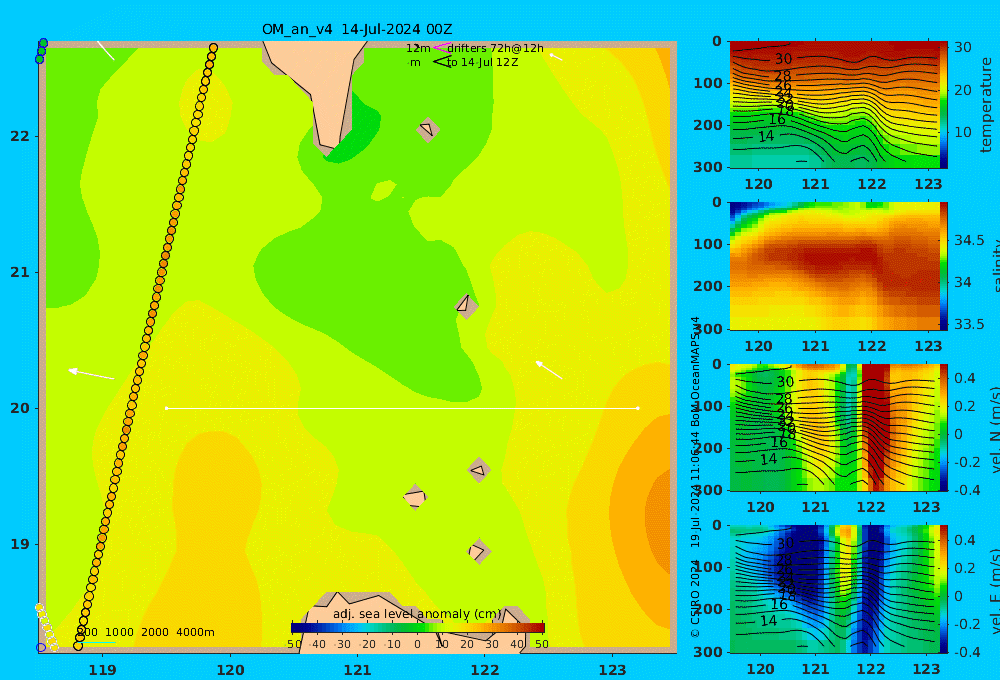The width and height of the screenshot is (1000, 680).
Task: Click the map title 'OM_an_v4 14-Jul-2024 00Z'
Action: tap(357, 29)
